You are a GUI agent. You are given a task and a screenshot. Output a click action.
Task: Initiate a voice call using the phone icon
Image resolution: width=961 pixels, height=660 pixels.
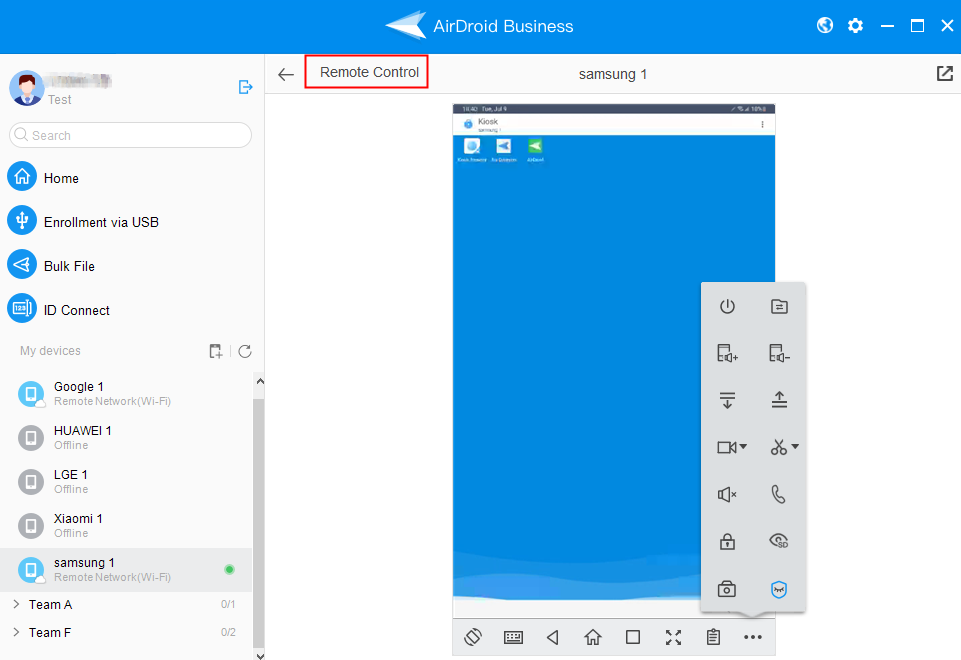779,494
